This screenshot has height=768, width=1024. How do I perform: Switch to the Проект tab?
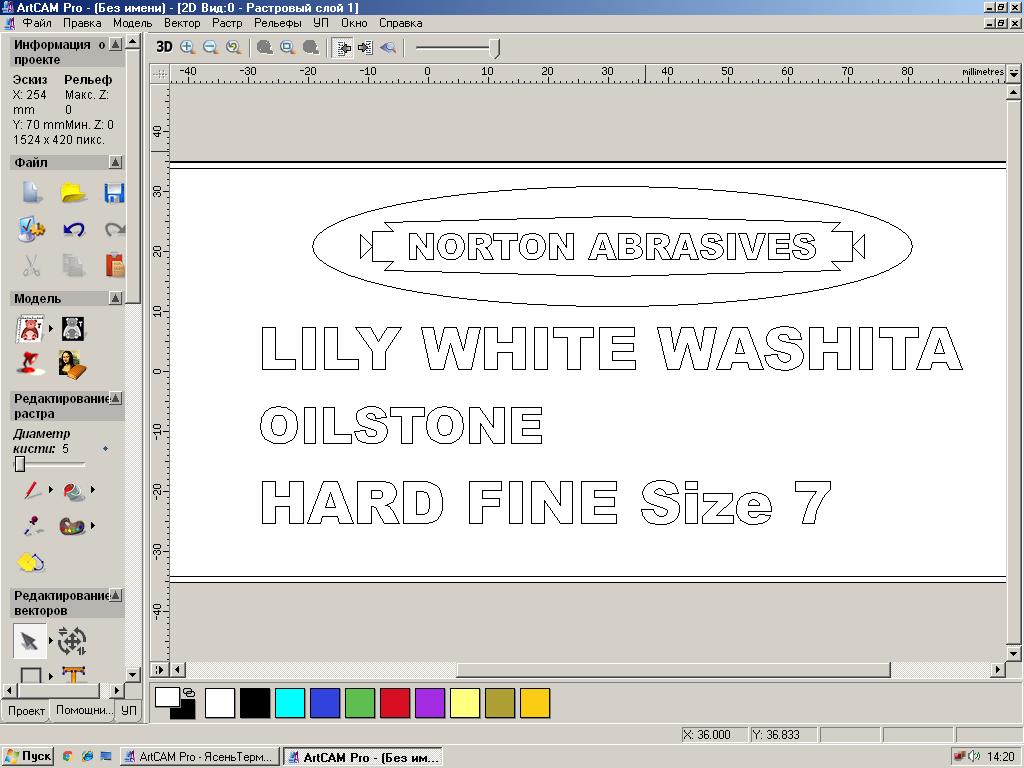coord(26,710)
